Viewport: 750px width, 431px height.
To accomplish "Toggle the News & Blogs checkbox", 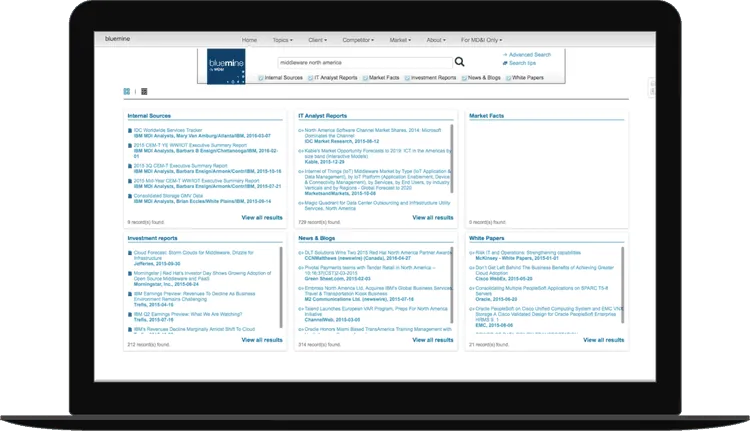I will pos(464,78).
